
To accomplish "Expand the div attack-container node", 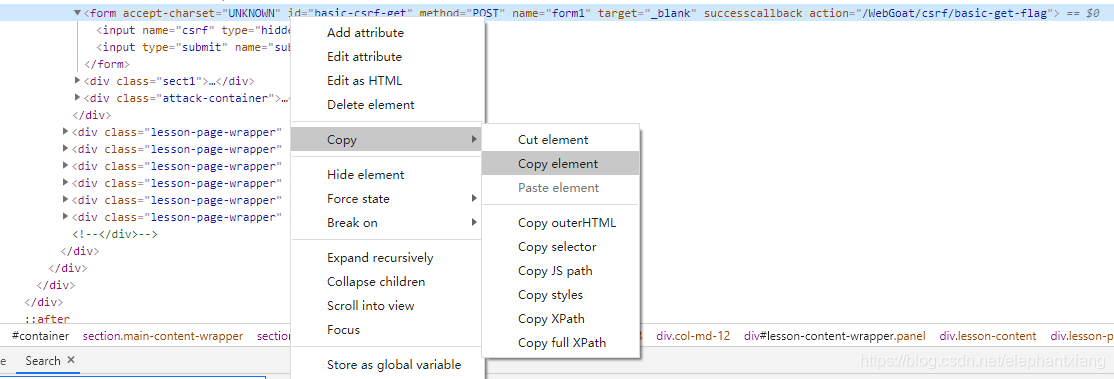I will 77,97.
